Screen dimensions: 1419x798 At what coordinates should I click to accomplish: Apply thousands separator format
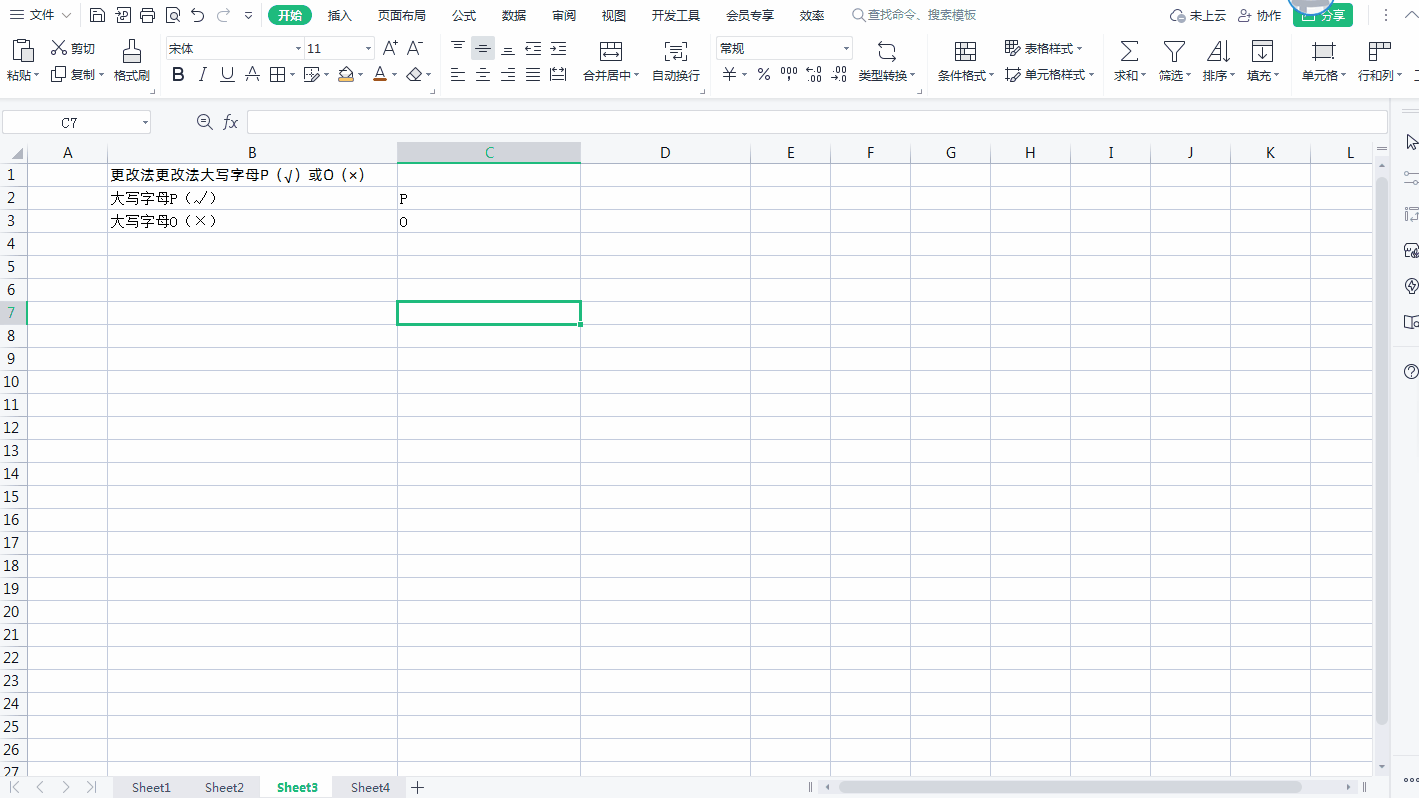click(789, 74)
